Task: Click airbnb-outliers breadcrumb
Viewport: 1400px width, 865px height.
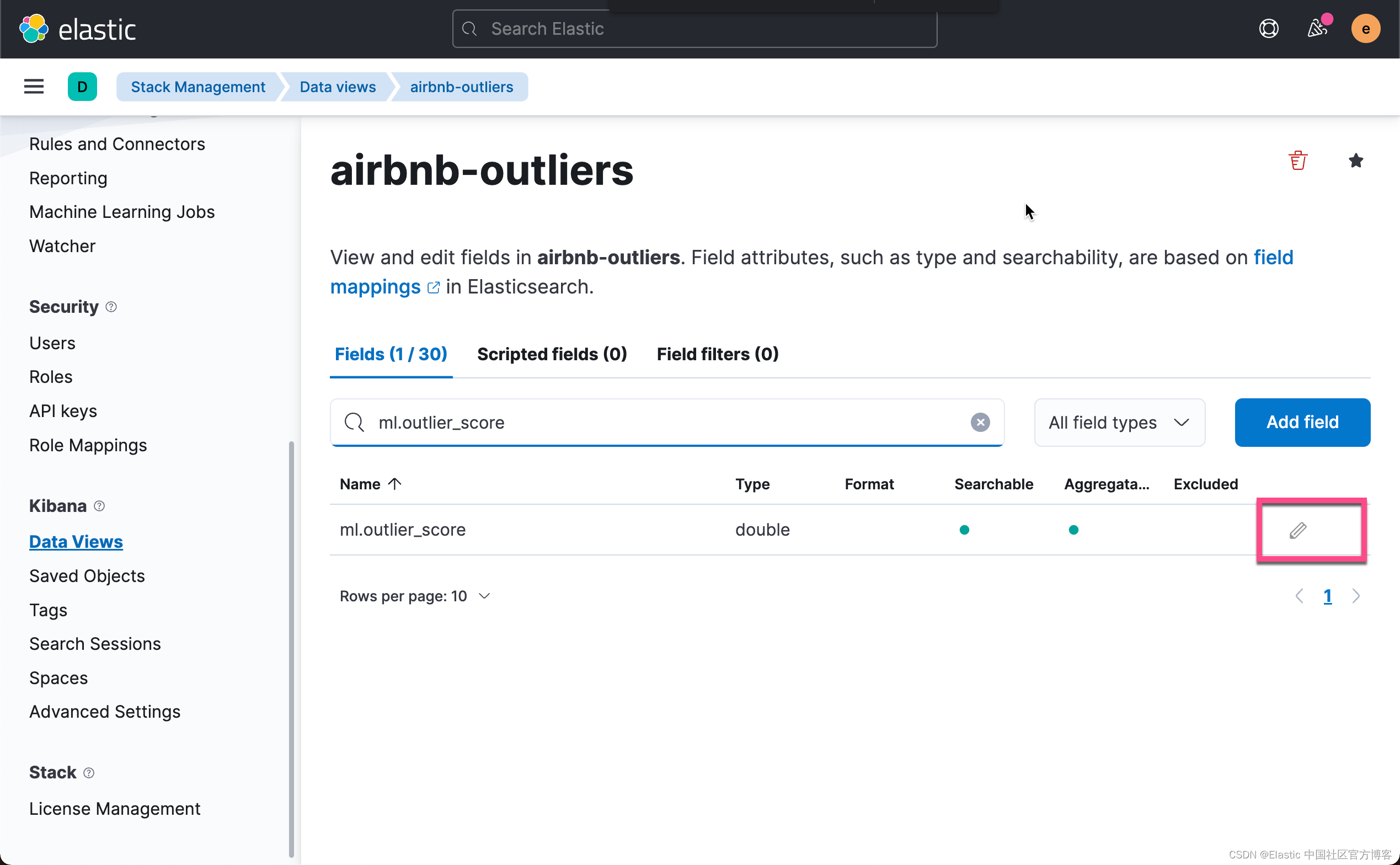Action: pyautogui.click(x=462, y=87)
